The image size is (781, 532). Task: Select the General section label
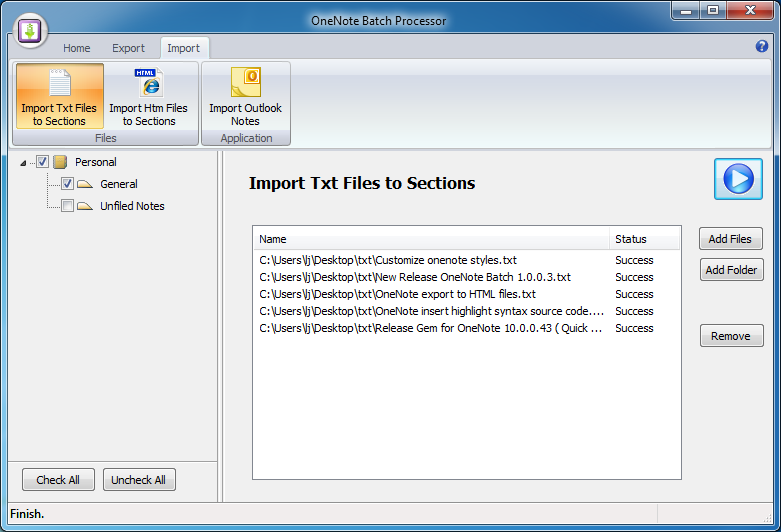119,184
